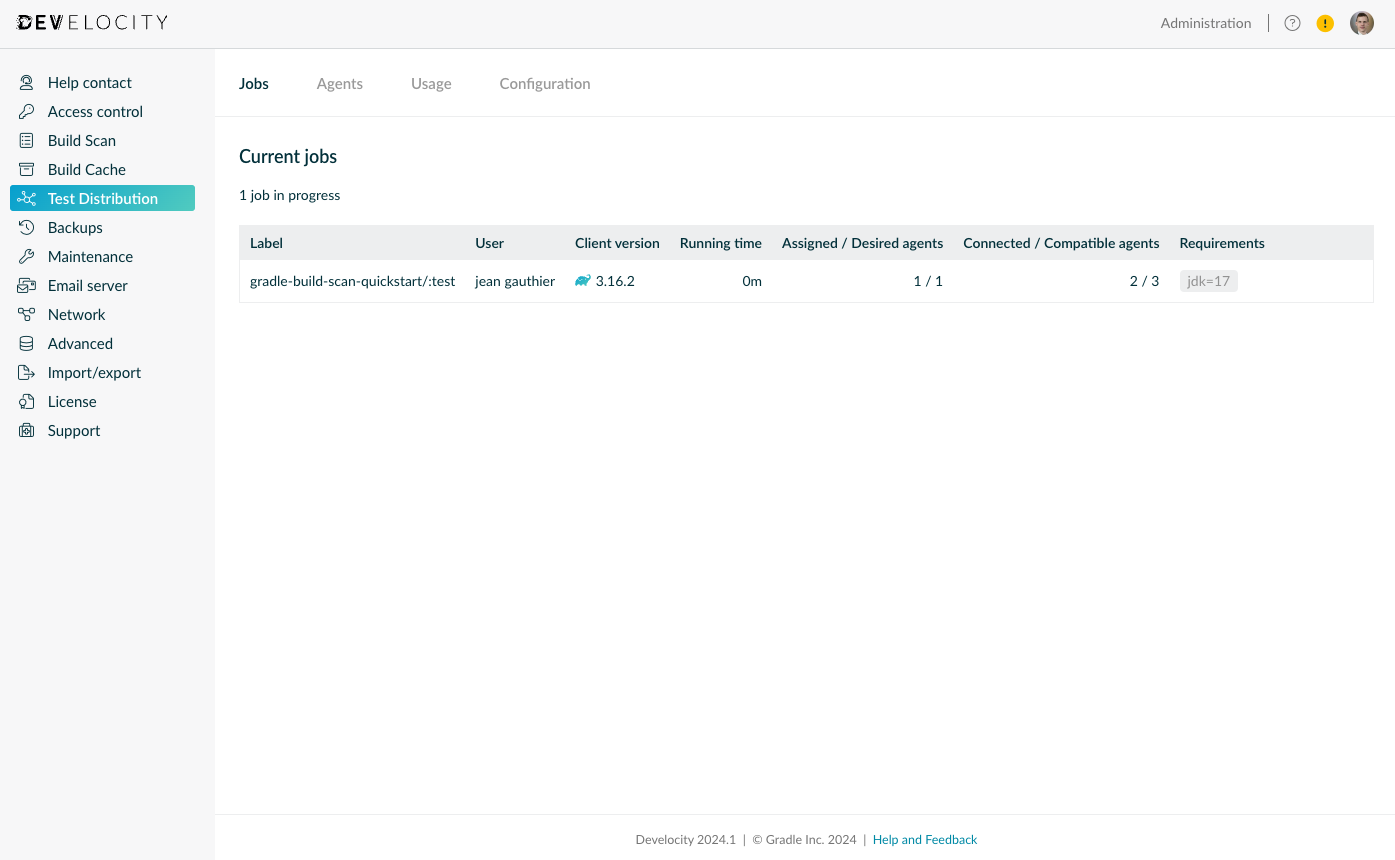Open Maintenance via its wrench icon
The image size is (1395, 860).
[x=28, y=256]
